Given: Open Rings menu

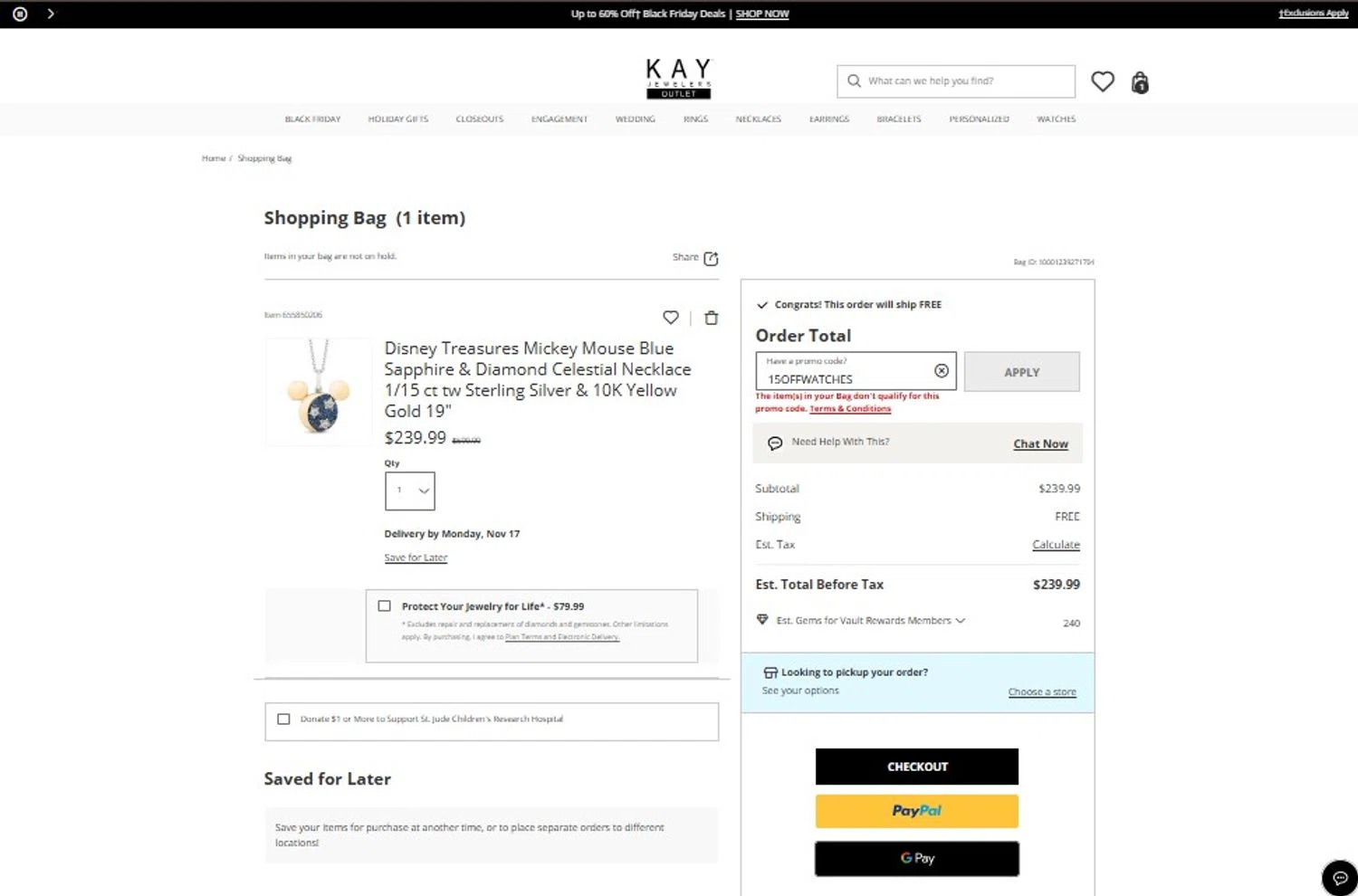Looking at the screenshot, I should [x=696, y=119].
